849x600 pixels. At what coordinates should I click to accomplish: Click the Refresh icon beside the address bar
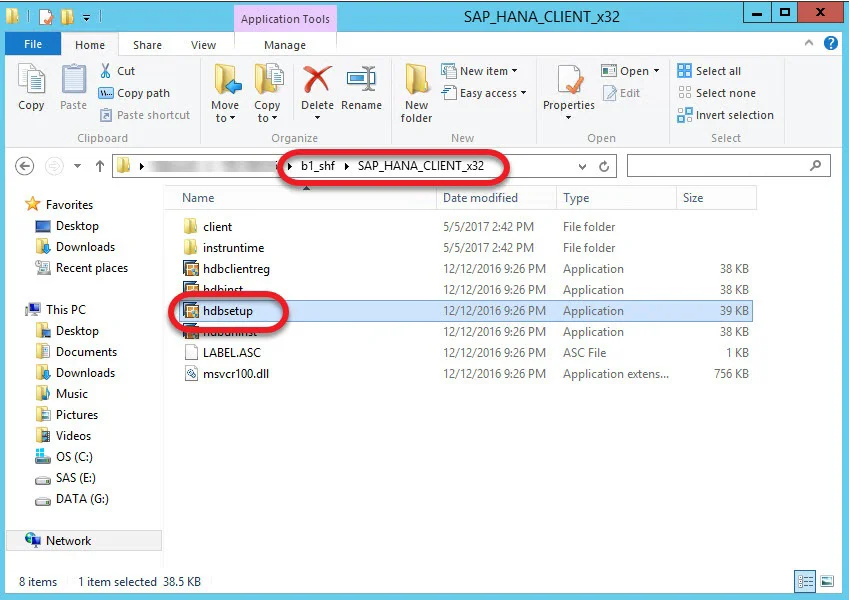tap(604, 166)
